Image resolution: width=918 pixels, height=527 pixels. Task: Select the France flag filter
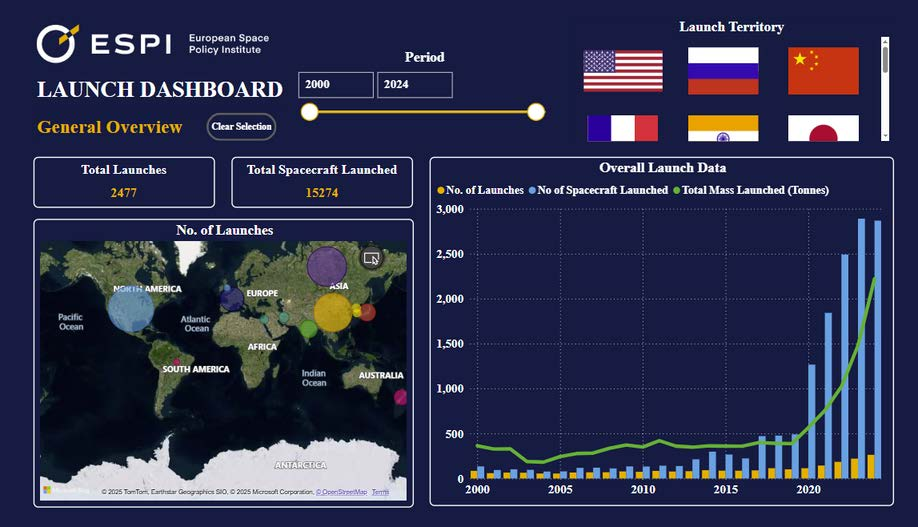point(622,128)
